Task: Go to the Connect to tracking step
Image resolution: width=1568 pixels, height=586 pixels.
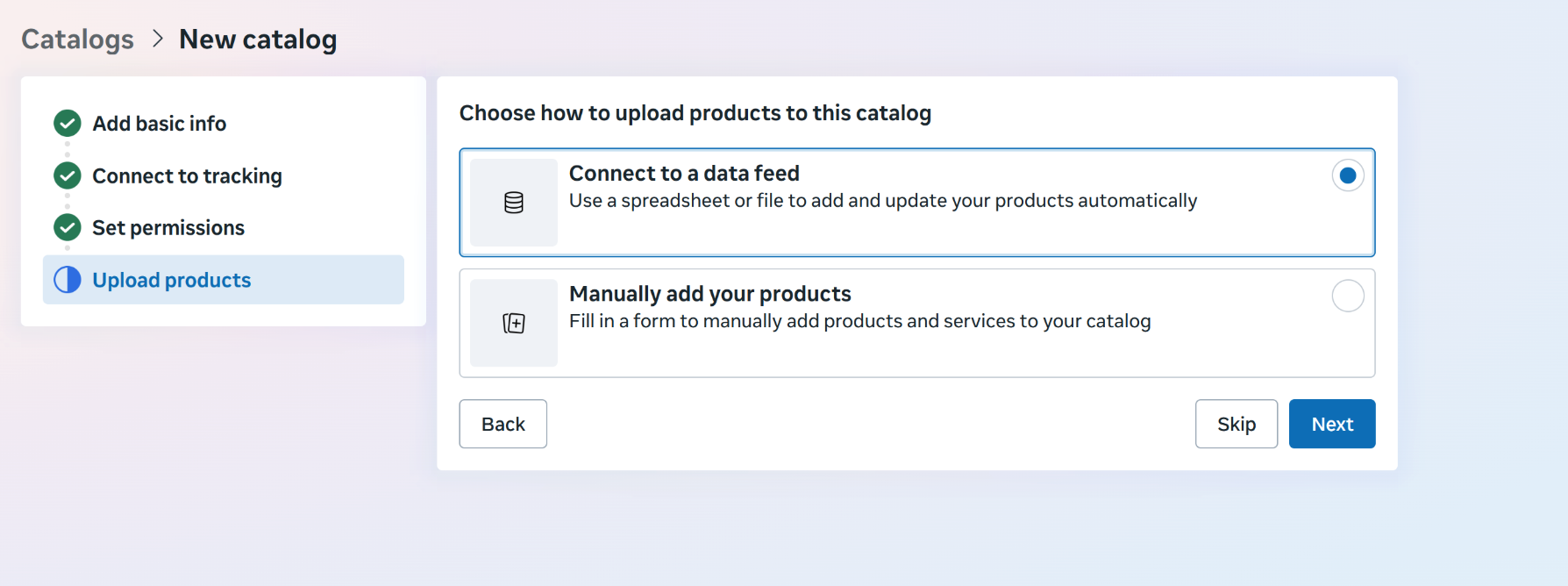Action: (x=187, y=176)
